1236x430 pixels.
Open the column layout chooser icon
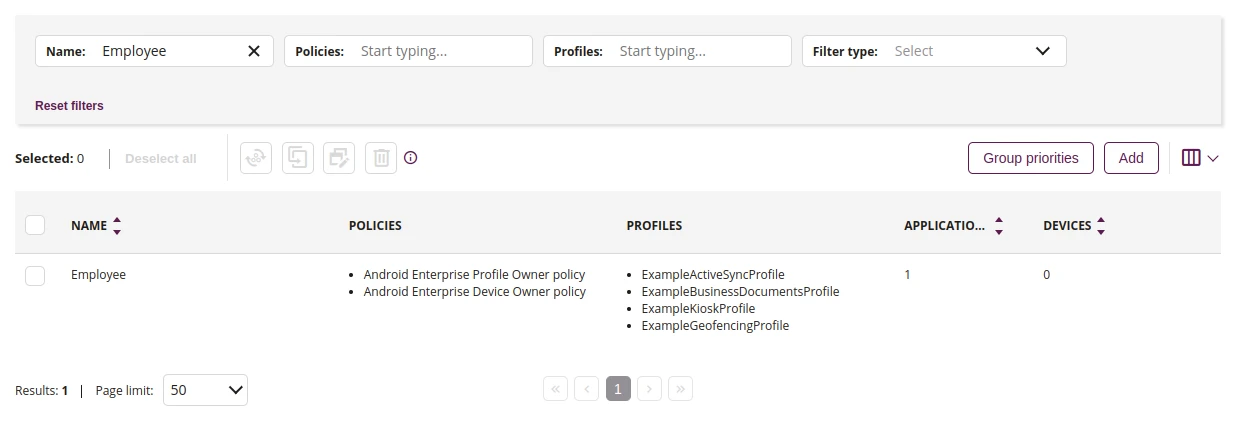click(x=1200, y=158)
